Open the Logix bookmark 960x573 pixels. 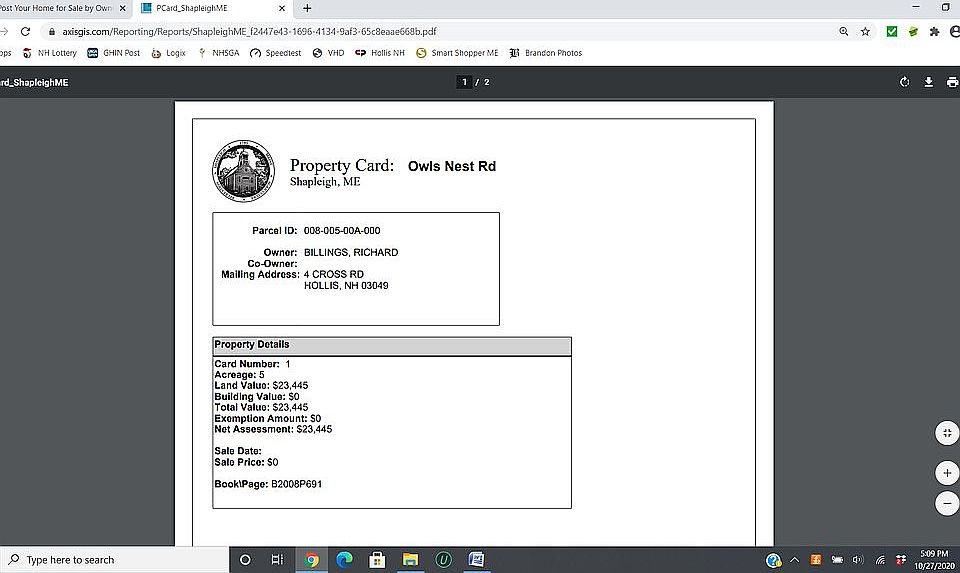coord(168,53)
